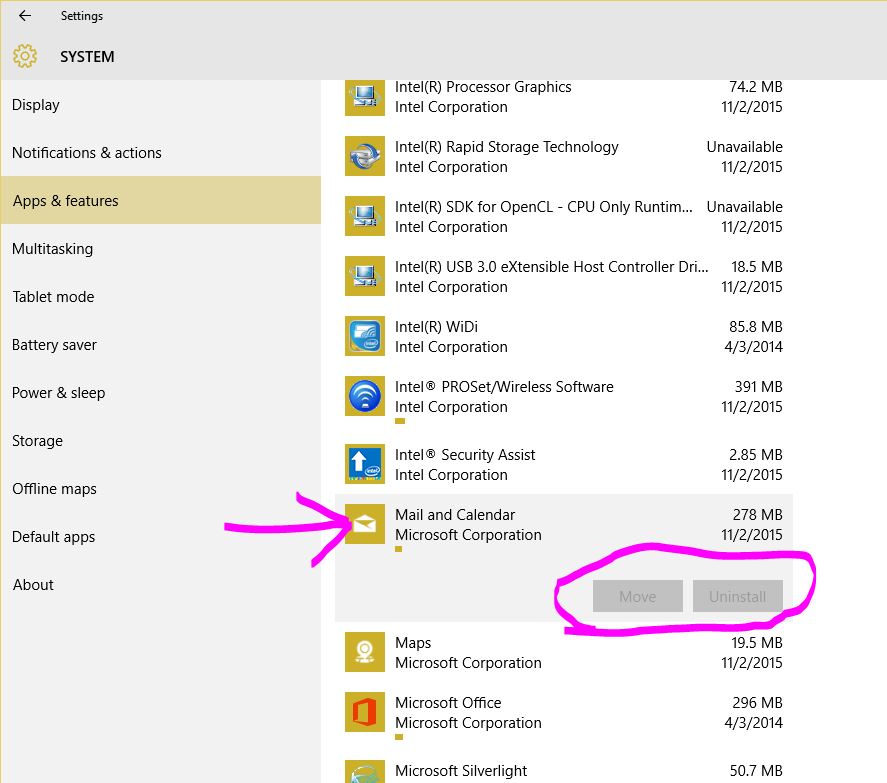Screen dimensions: 887x783
Task: Open the Display settings page
Action: point(161,105)
